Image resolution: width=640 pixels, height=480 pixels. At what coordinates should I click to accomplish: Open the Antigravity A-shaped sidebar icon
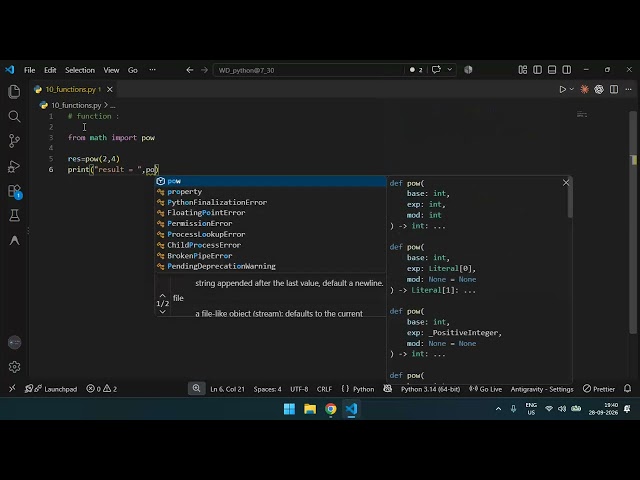point(14,240)
